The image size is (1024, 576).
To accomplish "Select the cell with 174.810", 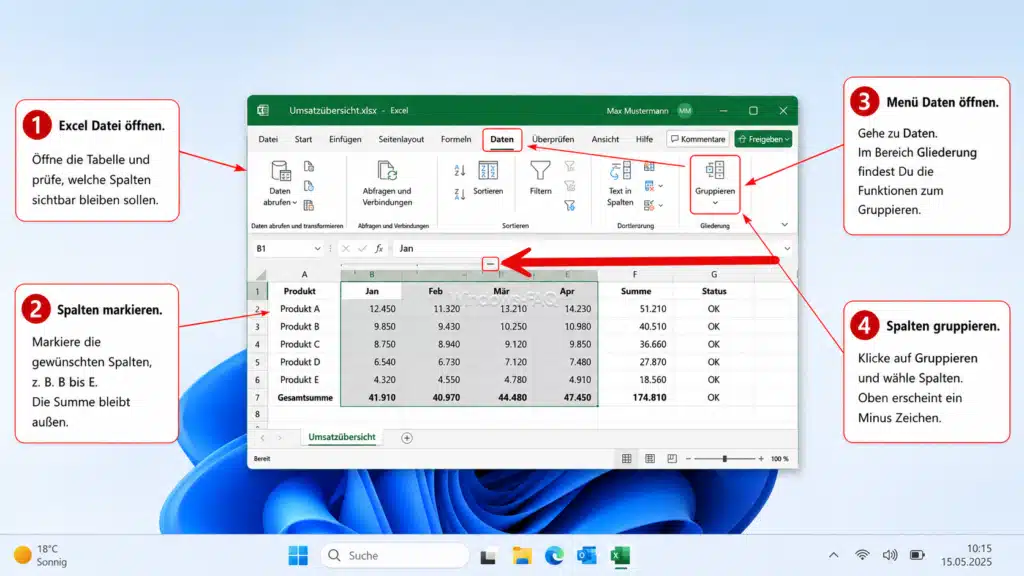I will pyautogui.click(x=635, y=397).
